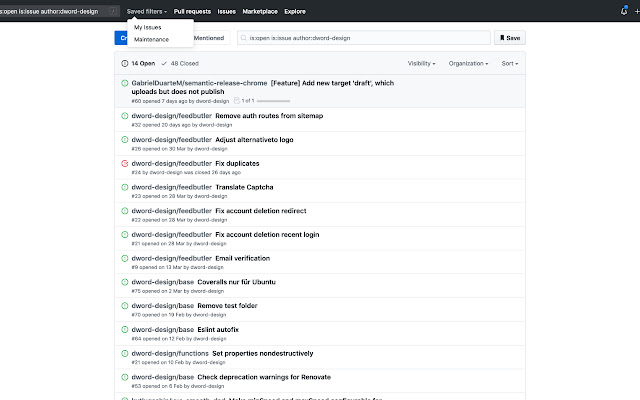Save the current filter with Save button
Viewport: 640px width, 400px height.
509,38
